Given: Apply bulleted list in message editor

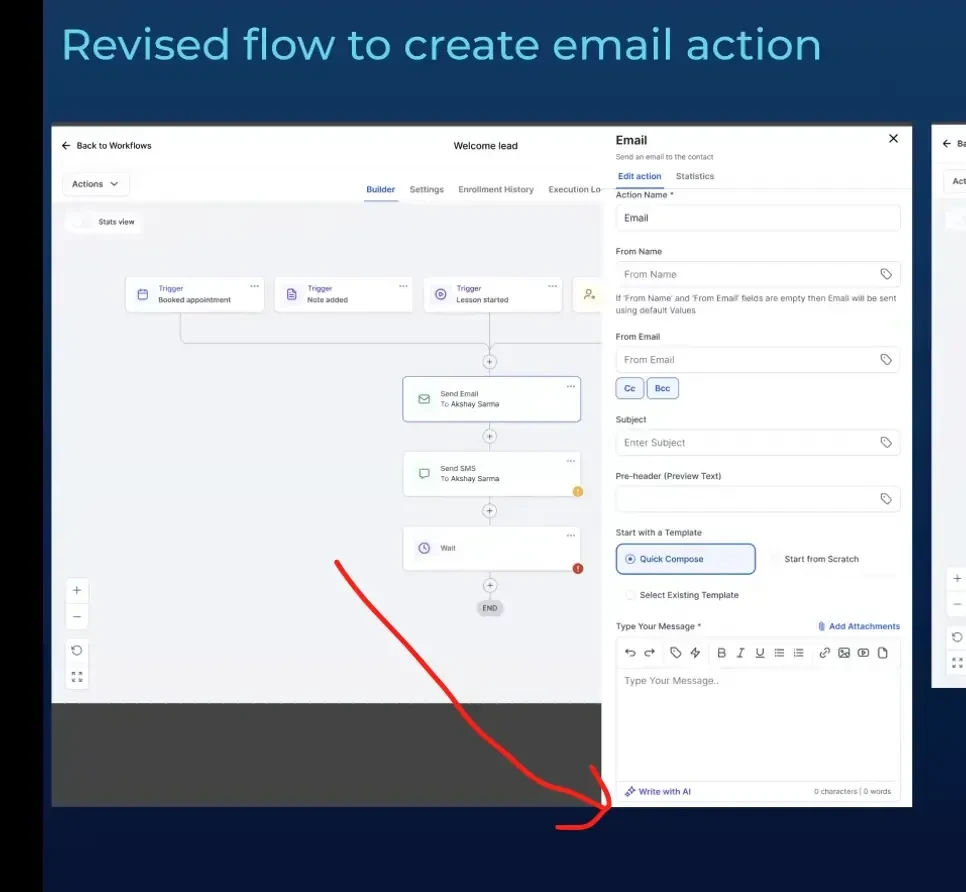Looking at the screenshot, I should point(779,653).
